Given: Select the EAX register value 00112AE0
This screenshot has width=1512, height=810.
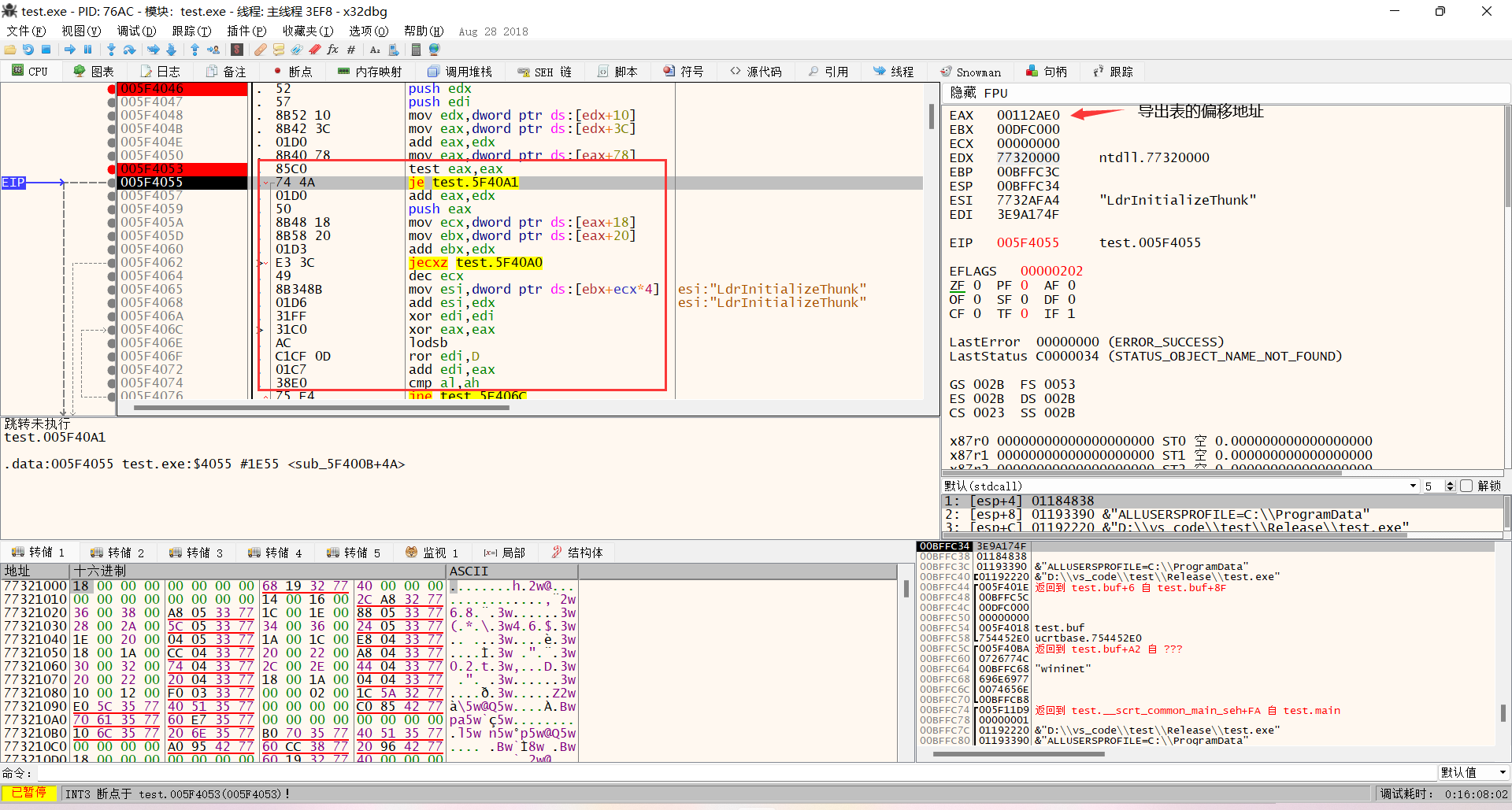Looking at the screenshot, I should tap(1028, 115).
